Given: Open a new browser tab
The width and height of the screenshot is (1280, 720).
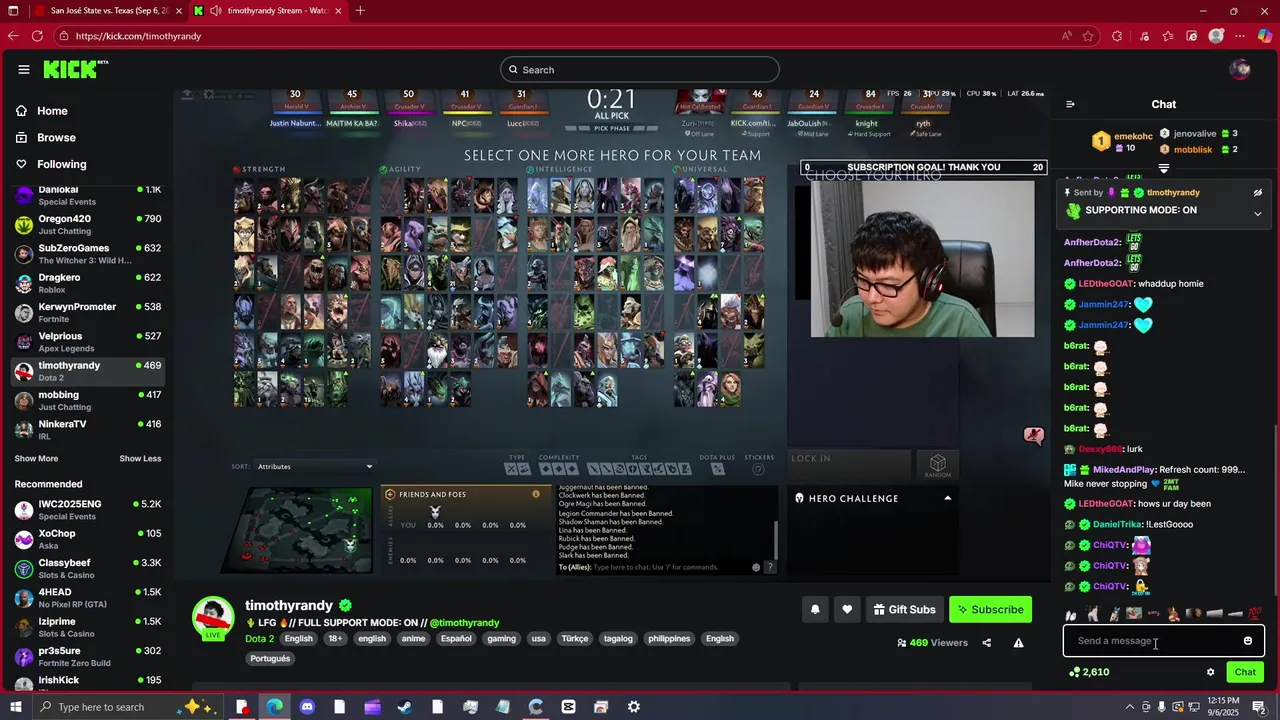Looking at the screenshot, I should coord(360,11).
